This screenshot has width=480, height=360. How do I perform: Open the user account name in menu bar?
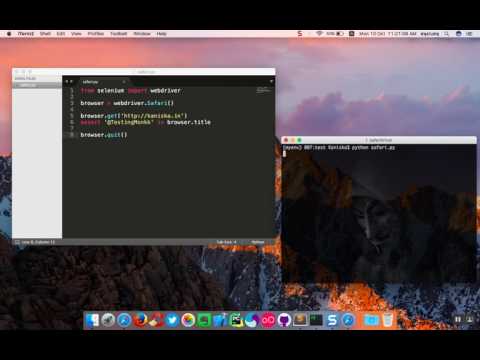tap(430, 34)
